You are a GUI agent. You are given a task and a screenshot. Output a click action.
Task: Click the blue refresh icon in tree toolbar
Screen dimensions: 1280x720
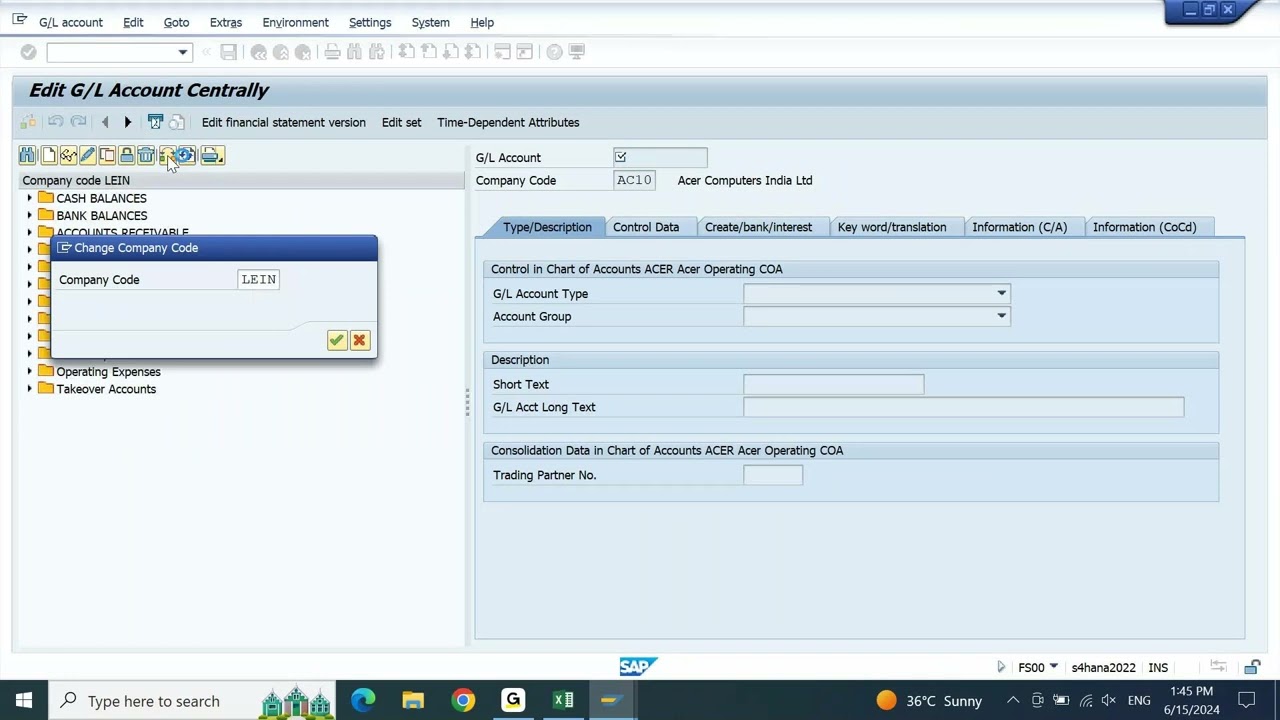coord(186,155)
